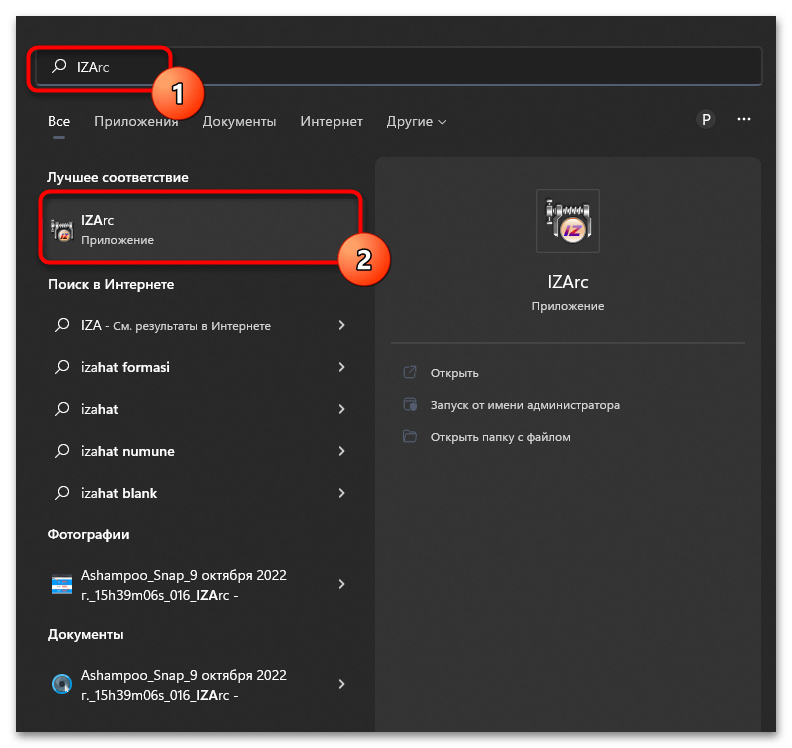Select izahat formasi suggestion
Viewport: 792px width, 748px height.
125,367
